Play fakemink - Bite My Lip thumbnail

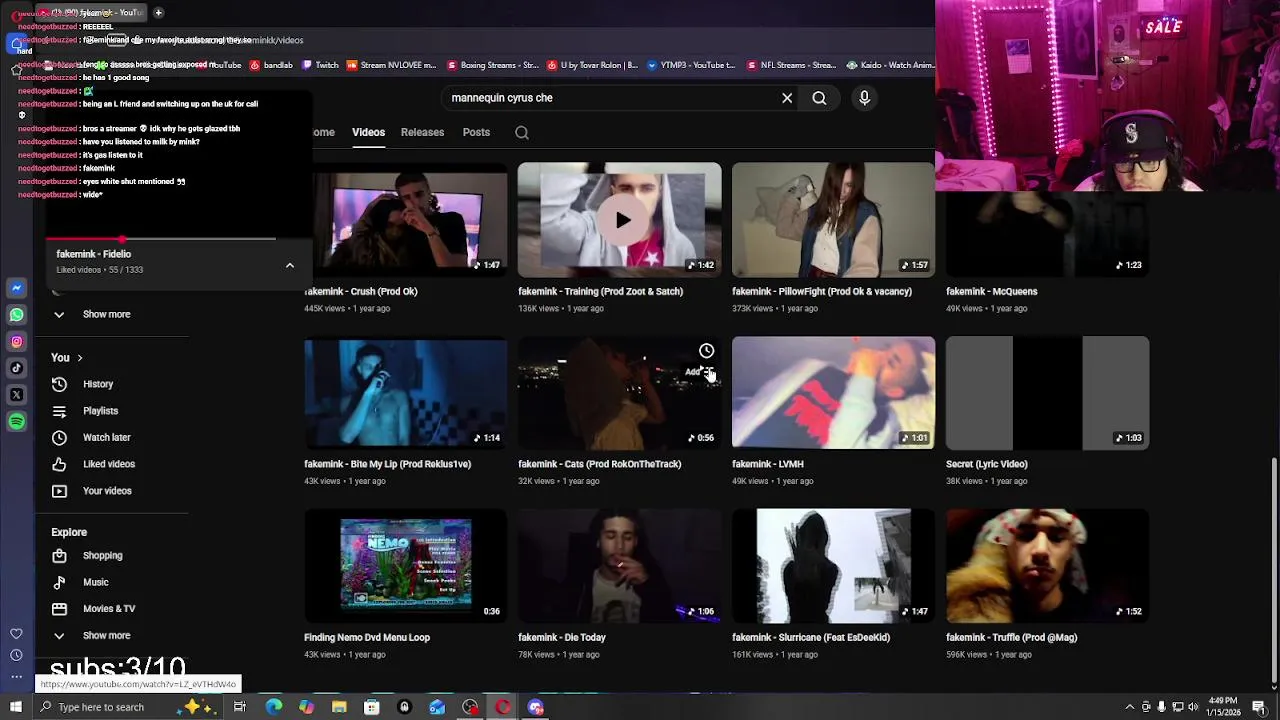tap(405, 393)
